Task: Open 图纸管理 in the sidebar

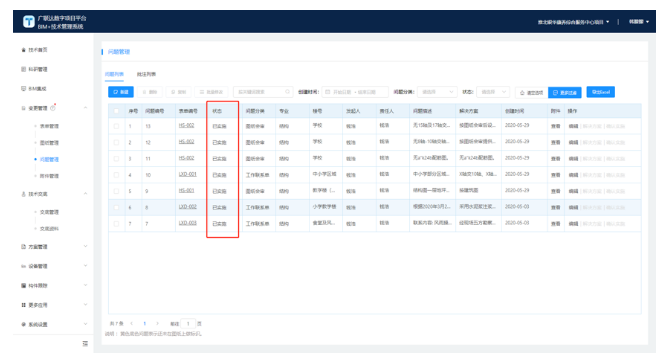Action: coord(49,143)
